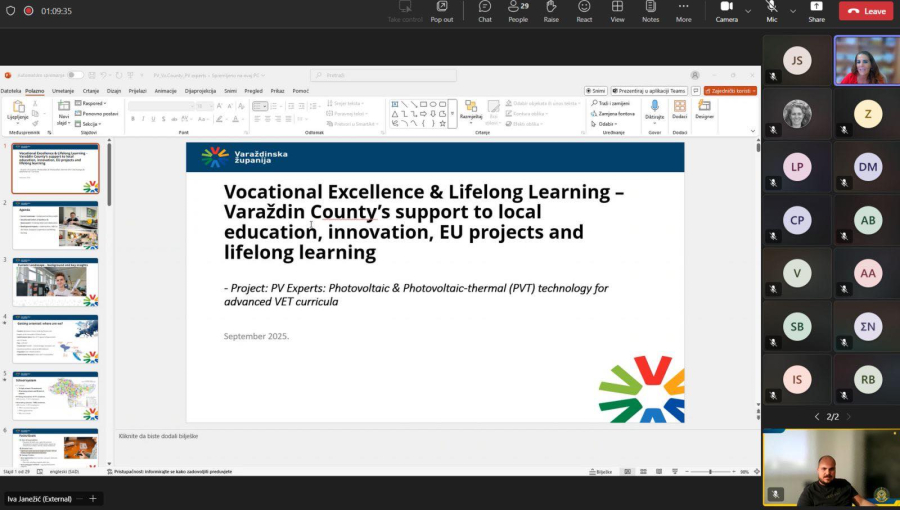This screenshot has height=510, width=900.
Task: Click the Designer icon in PowerPoint ribbon
Action: click(x=705, y=108)
